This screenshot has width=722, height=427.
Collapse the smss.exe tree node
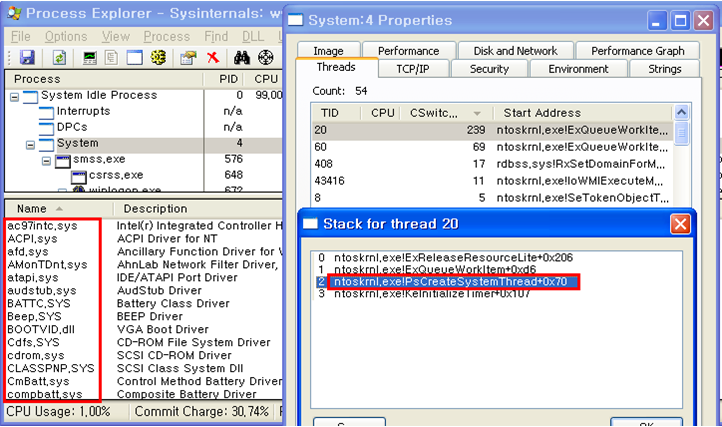coord(47,161)
